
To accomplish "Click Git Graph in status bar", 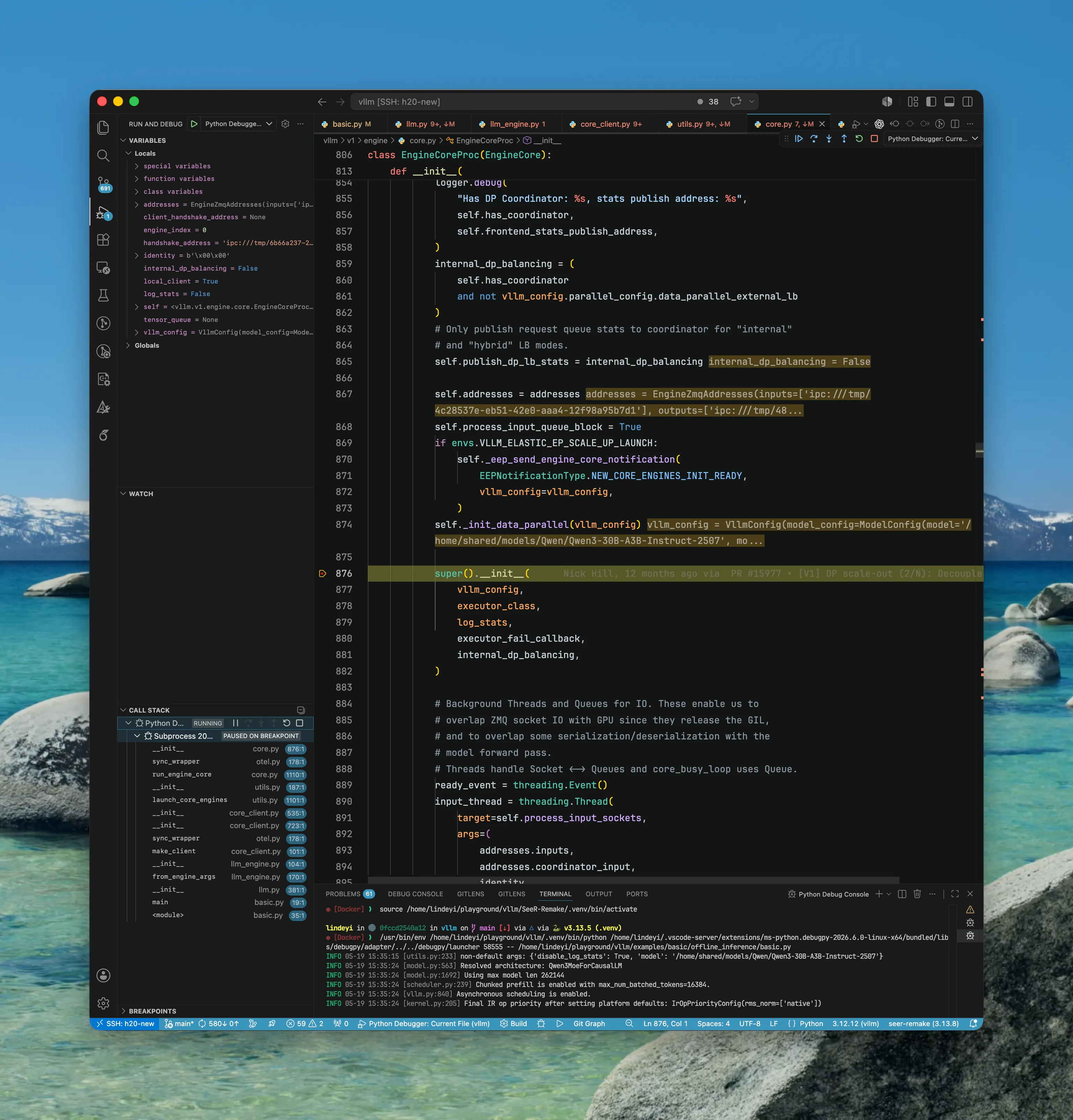I will point(589,1024).
